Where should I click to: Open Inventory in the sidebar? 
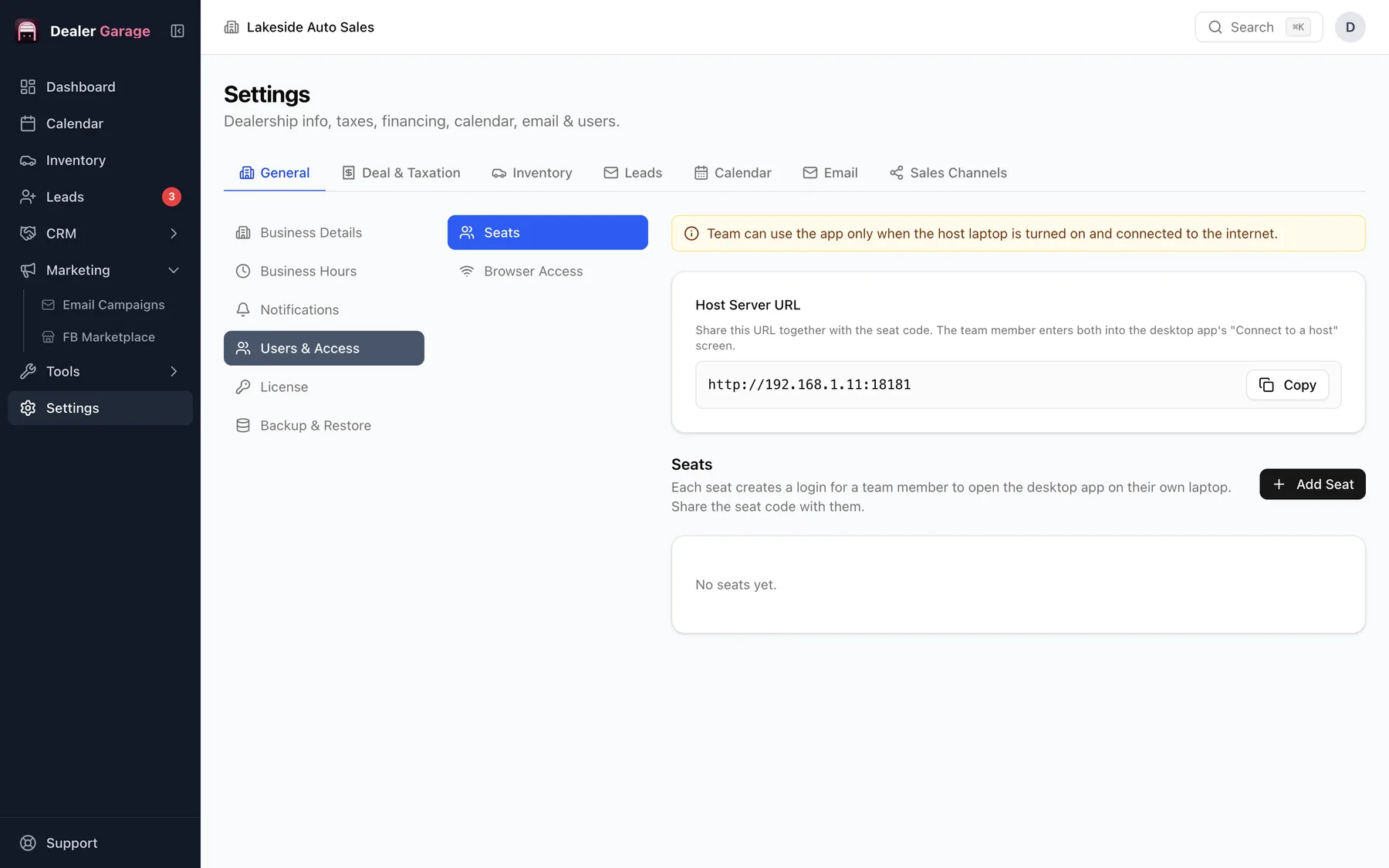100,160
